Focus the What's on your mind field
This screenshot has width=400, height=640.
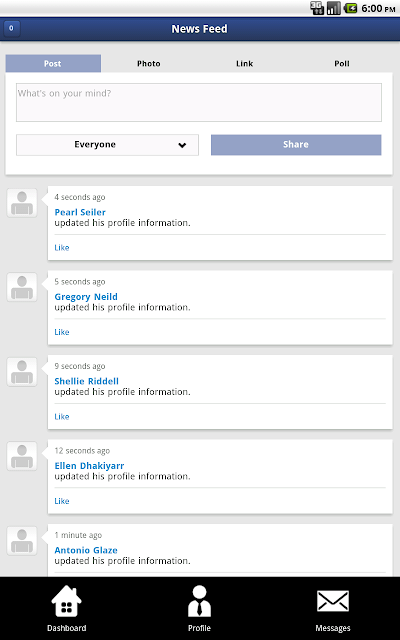(x=199, y=102)
